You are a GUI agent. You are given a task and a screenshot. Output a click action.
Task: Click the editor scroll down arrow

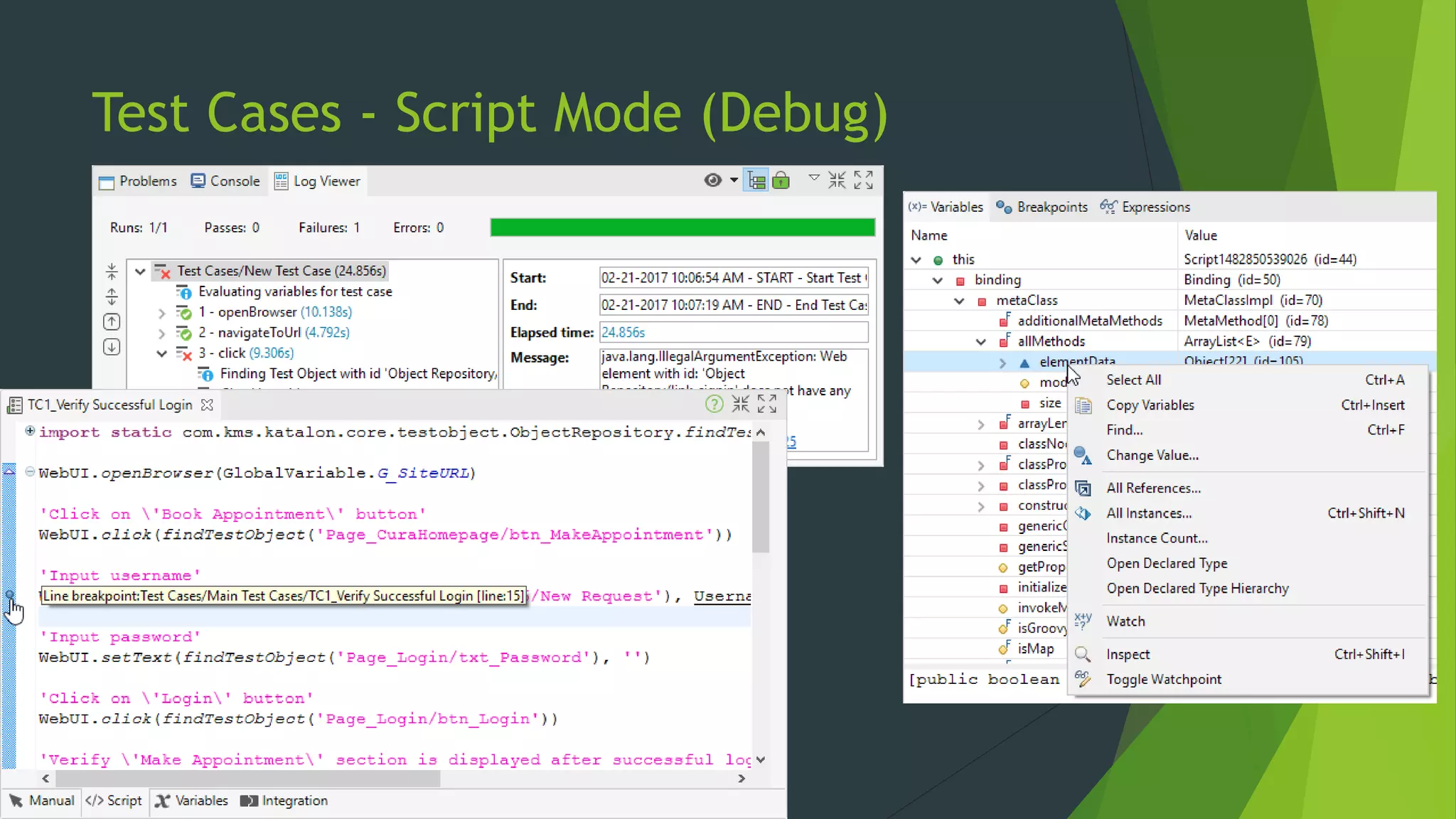pyautogui.click(x=761, y=759)
